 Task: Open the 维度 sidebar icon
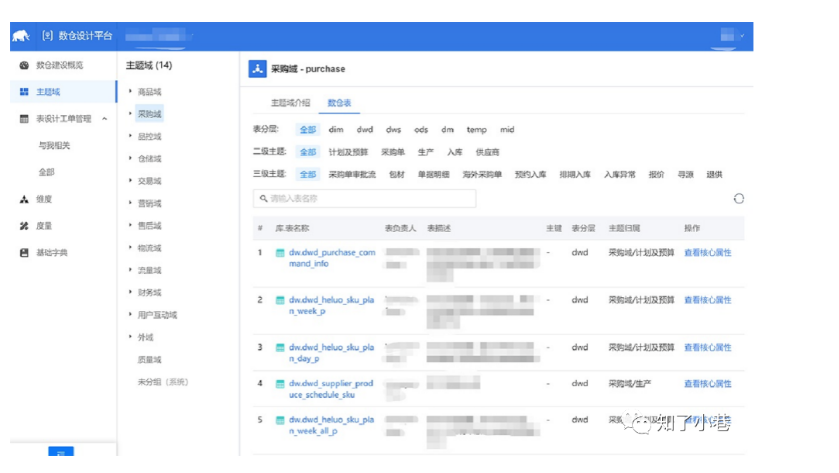click(24, 199)
